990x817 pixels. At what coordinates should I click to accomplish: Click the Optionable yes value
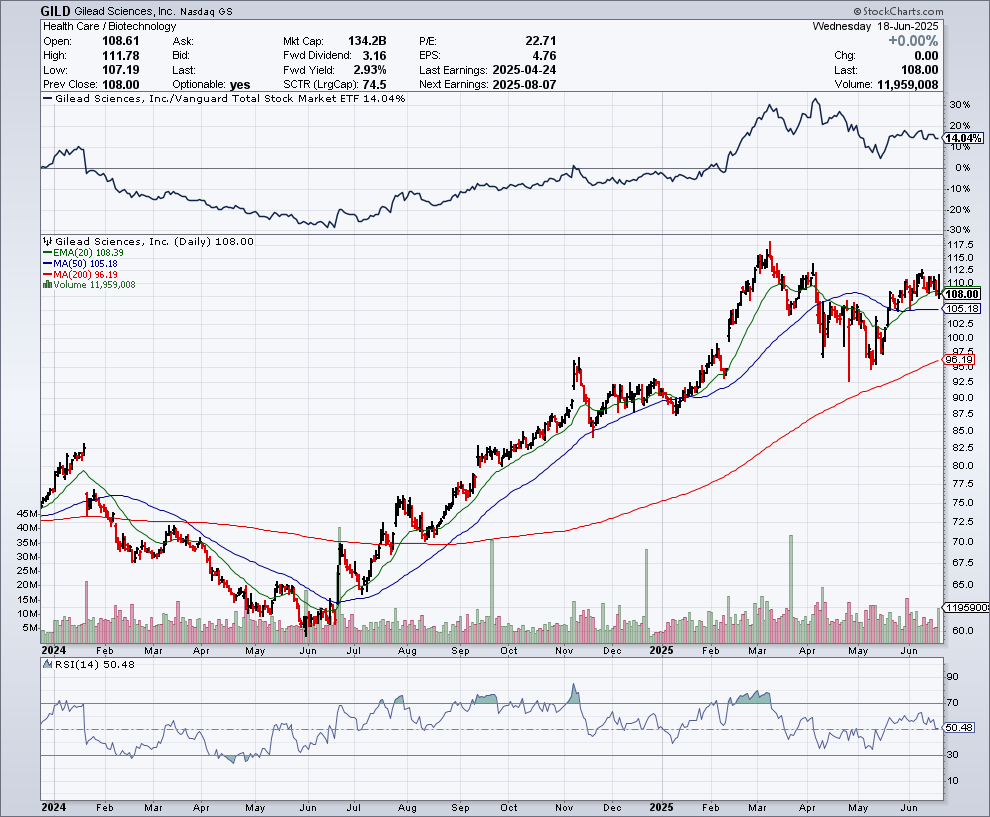[x=240, y=85]
